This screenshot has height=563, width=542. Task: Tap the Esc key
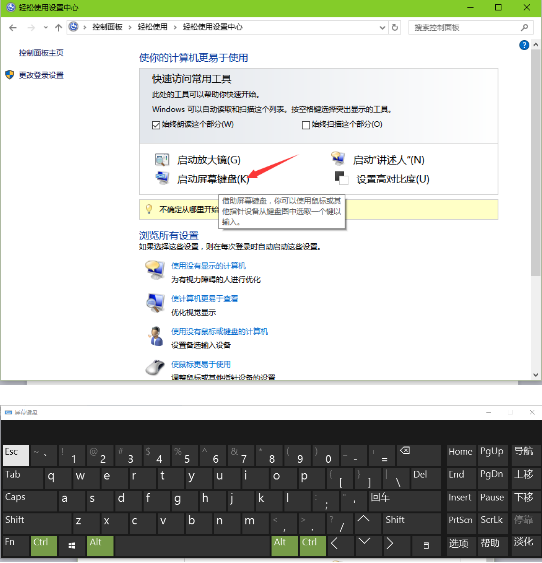click(x=16, y=455)
